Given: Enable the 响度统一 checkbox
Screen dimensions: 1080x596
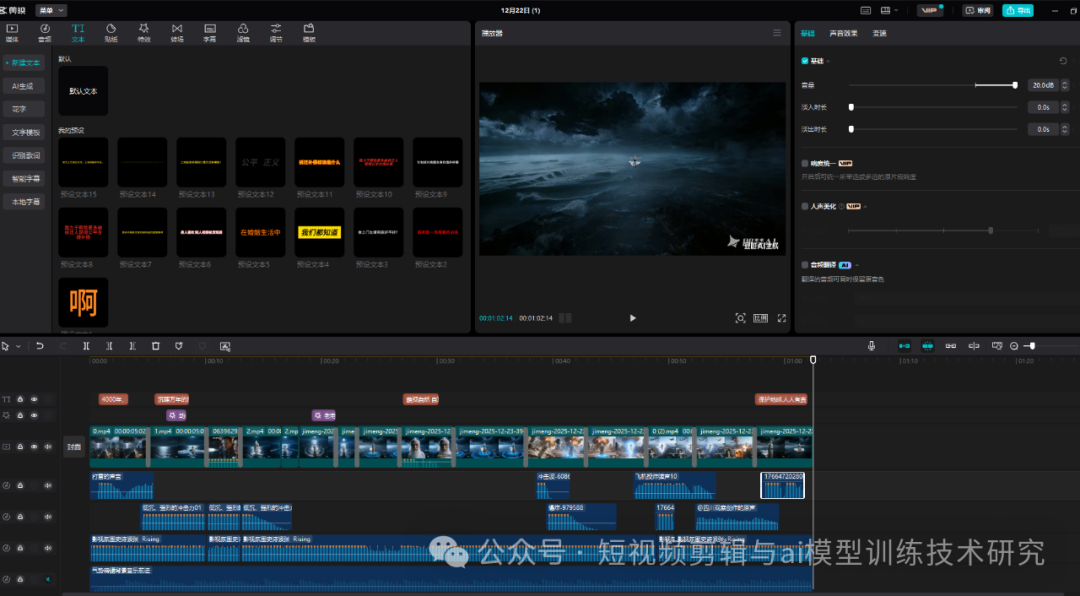Looking at the screenshot, I should tap(804, 163).
